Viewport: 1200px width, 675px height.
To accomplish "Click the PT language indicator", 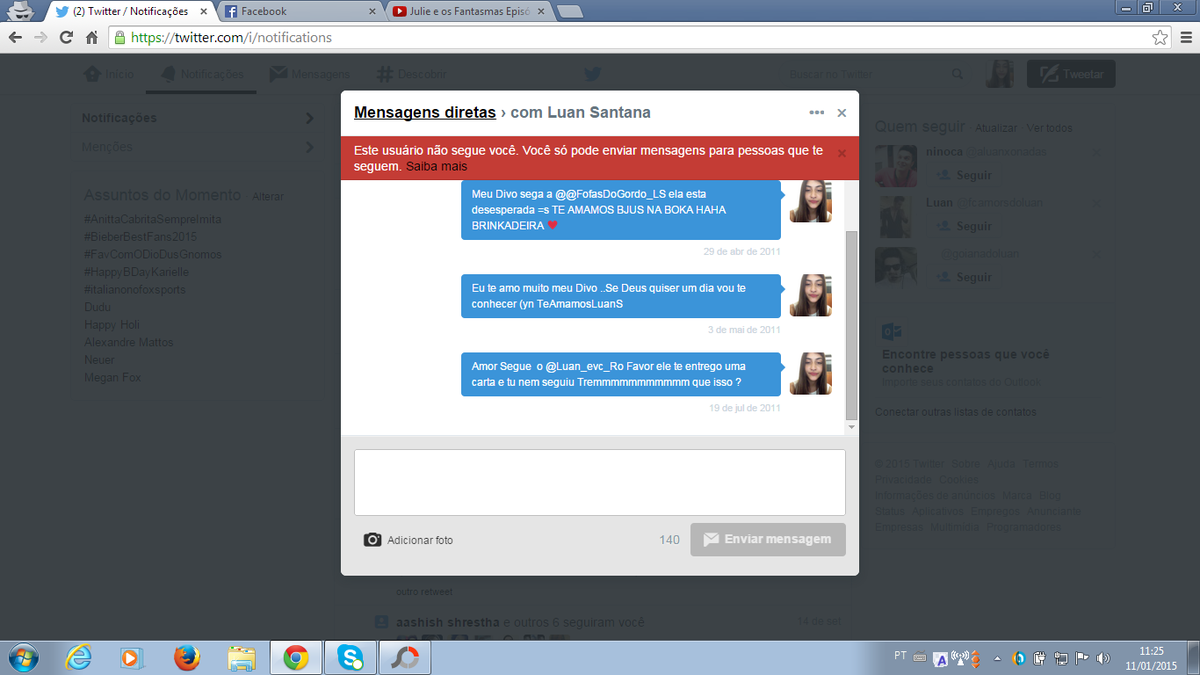I will 900,656.
